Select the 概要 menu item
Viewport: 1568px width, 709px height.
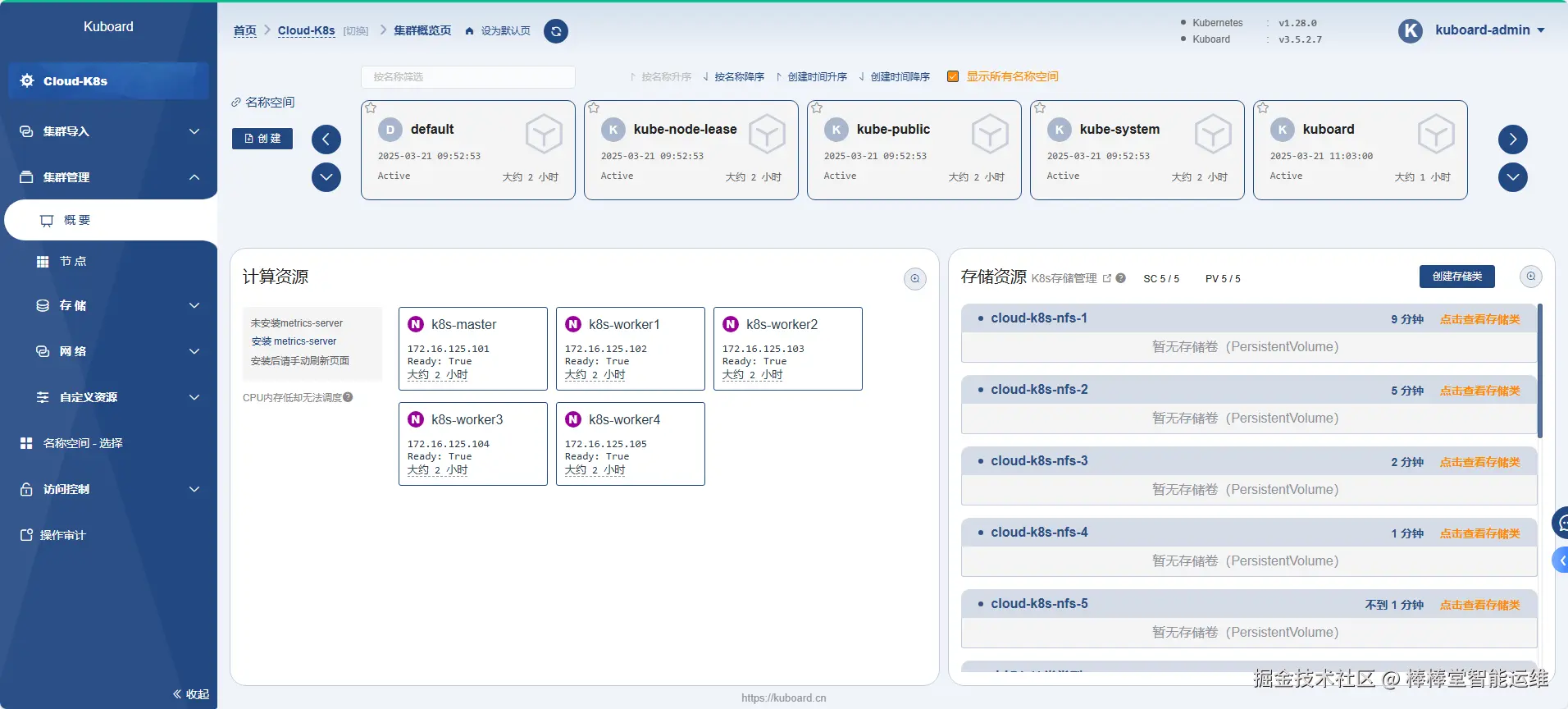111,220
